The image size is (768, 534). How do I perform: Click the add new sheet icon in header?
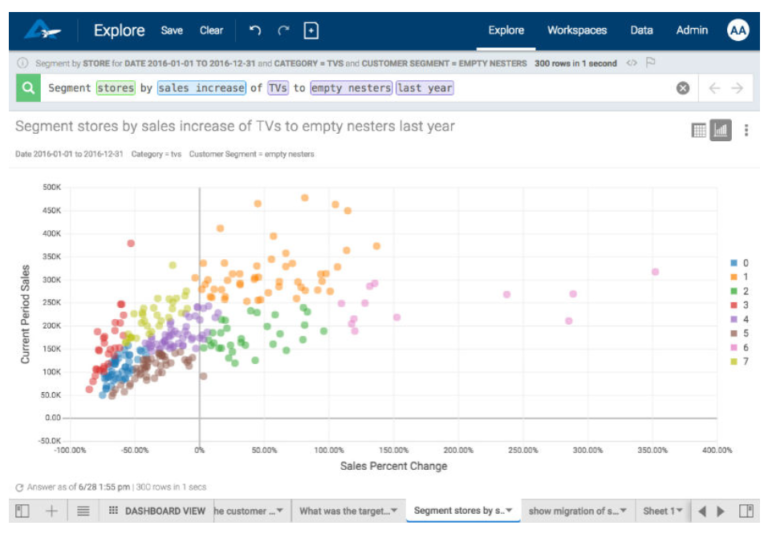pyautogui.click(x=311, y=31)
